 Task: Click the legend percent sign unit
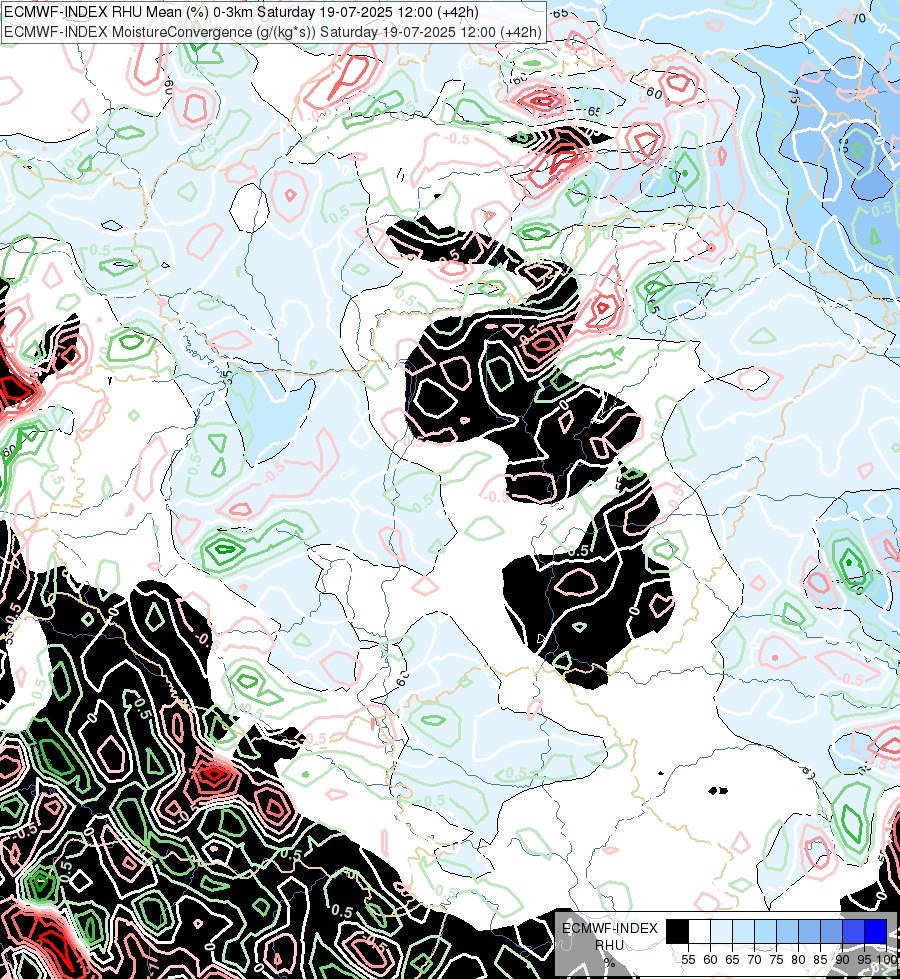[x=610, y=962]
